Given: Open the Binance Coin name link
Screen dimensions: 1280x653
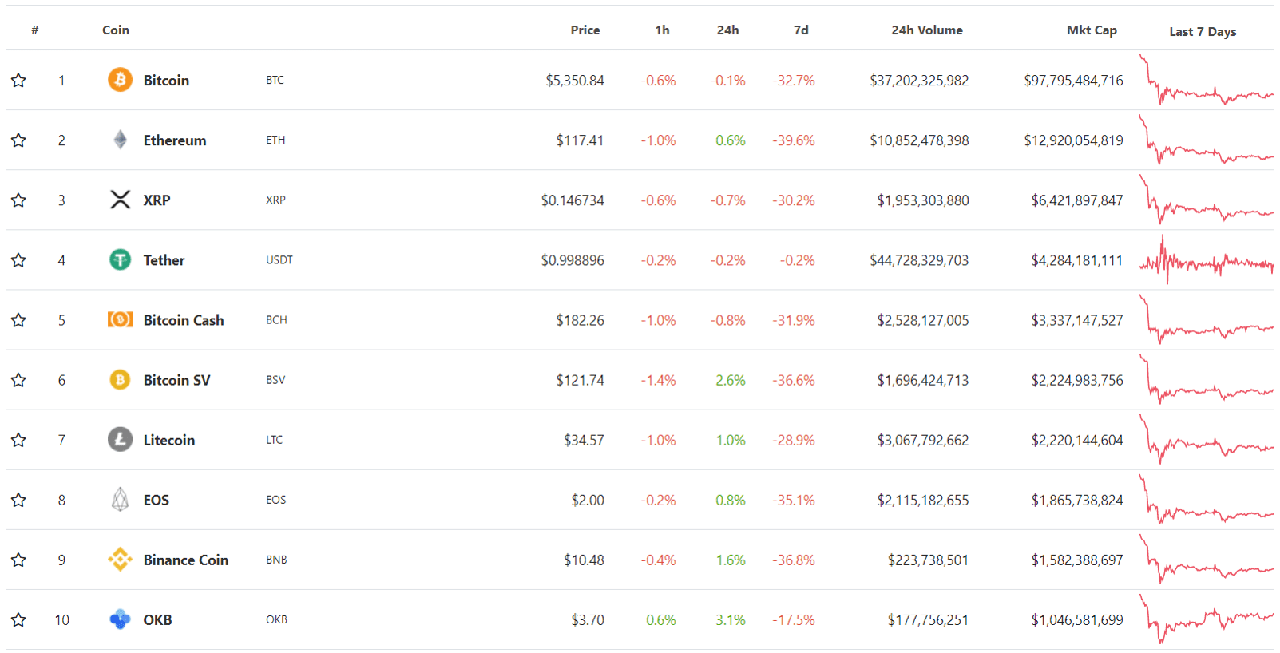Looking at the screenshot, I should (x=186, y=560).
